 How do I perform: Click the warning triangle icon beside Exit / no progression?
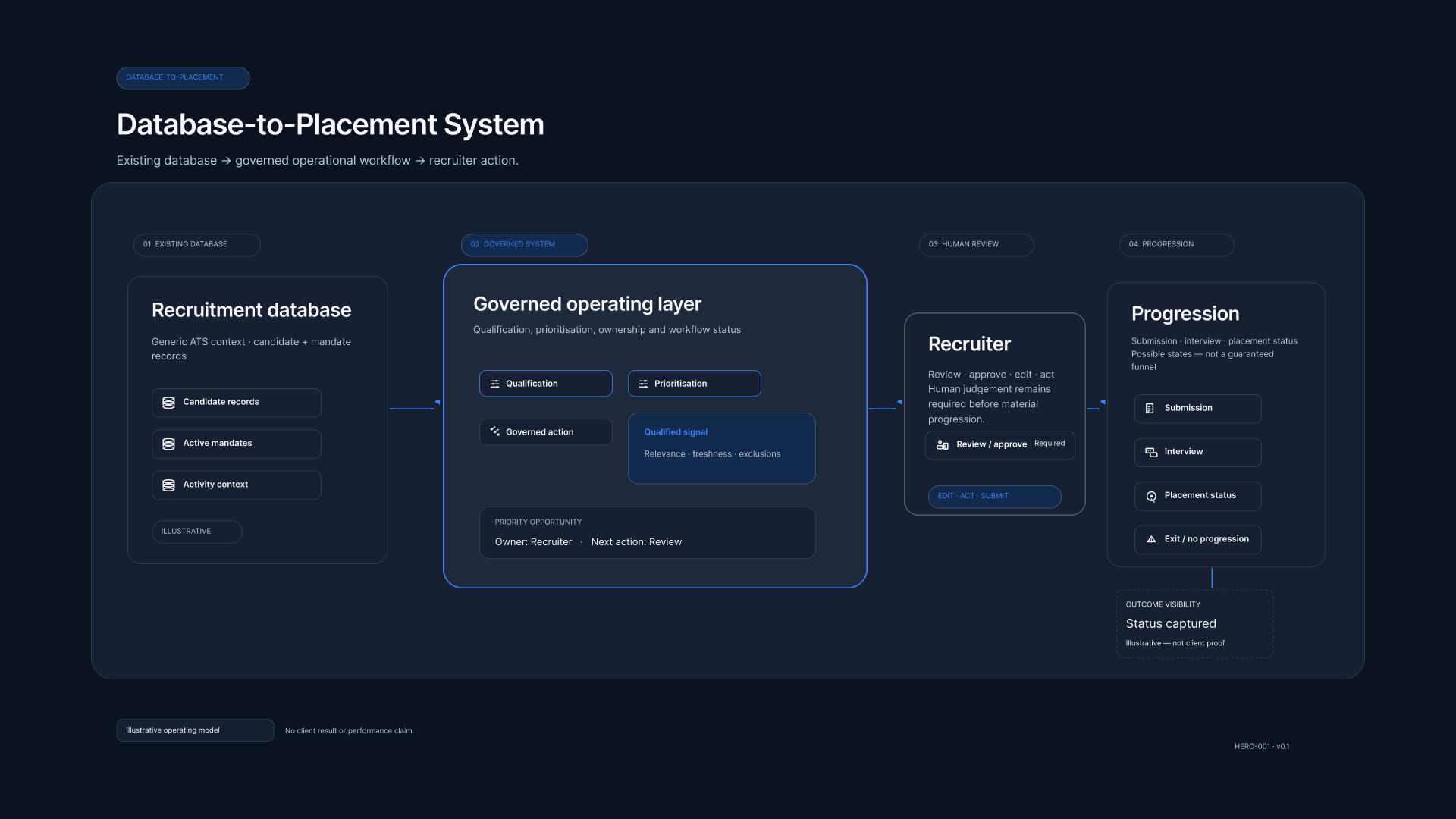1151,539
